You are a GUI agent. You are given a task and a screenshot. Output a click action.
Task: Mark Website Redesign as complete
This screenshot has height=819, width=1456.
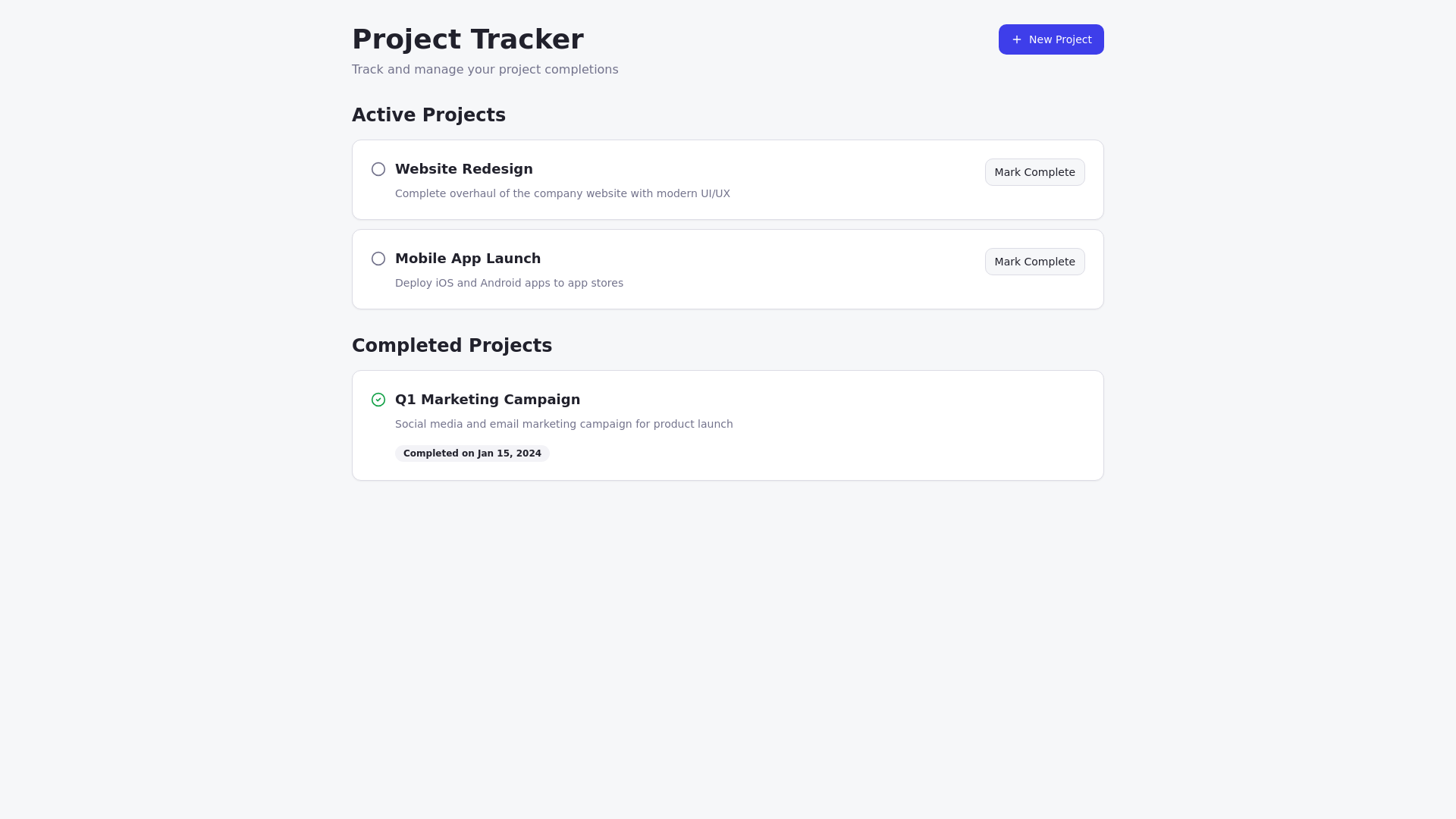1034,172
